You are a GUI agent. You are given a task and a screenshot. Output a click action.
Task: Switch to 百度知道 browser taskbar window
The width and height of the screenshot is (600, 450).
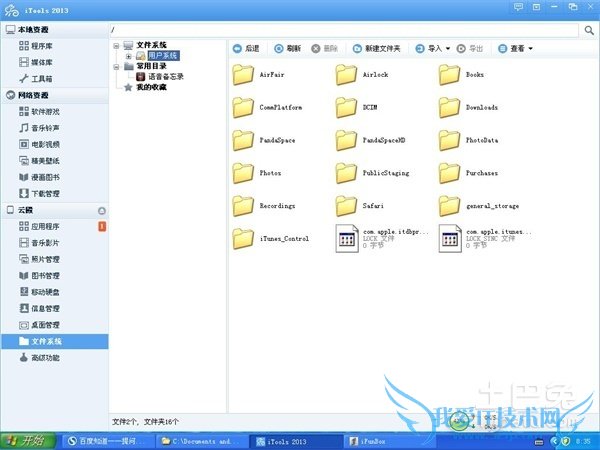[x=108, y=441]
